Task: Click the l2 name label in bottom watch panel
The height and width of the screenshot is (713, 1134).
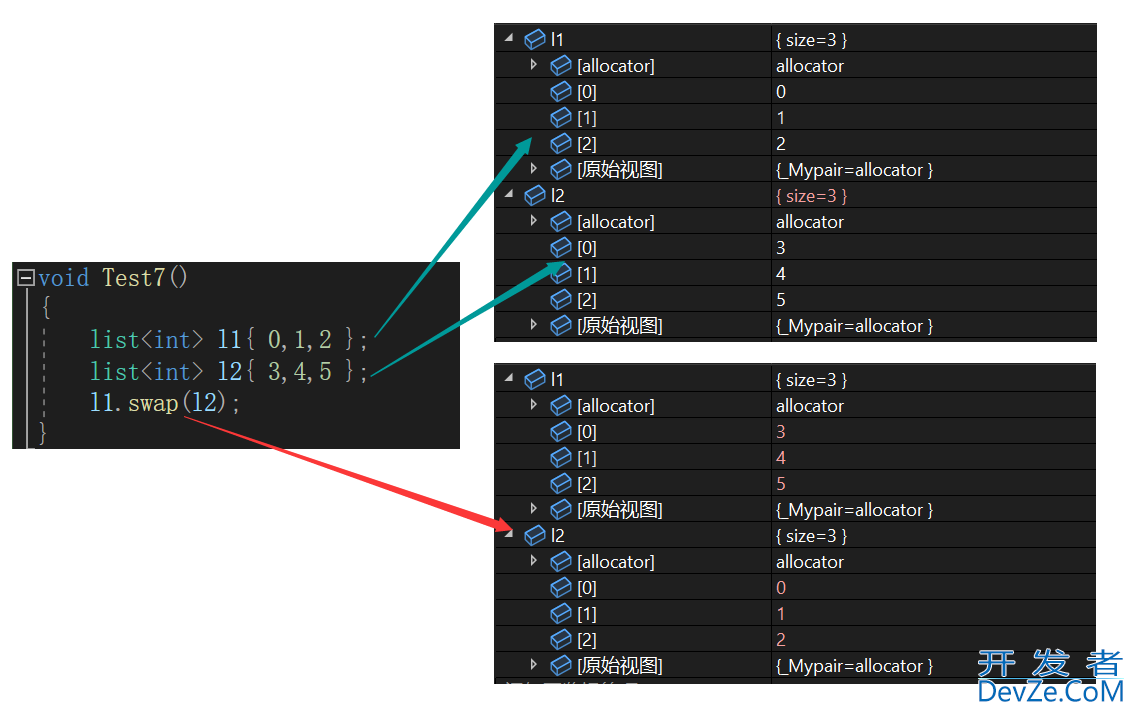Action: click(x=558, y=535)
